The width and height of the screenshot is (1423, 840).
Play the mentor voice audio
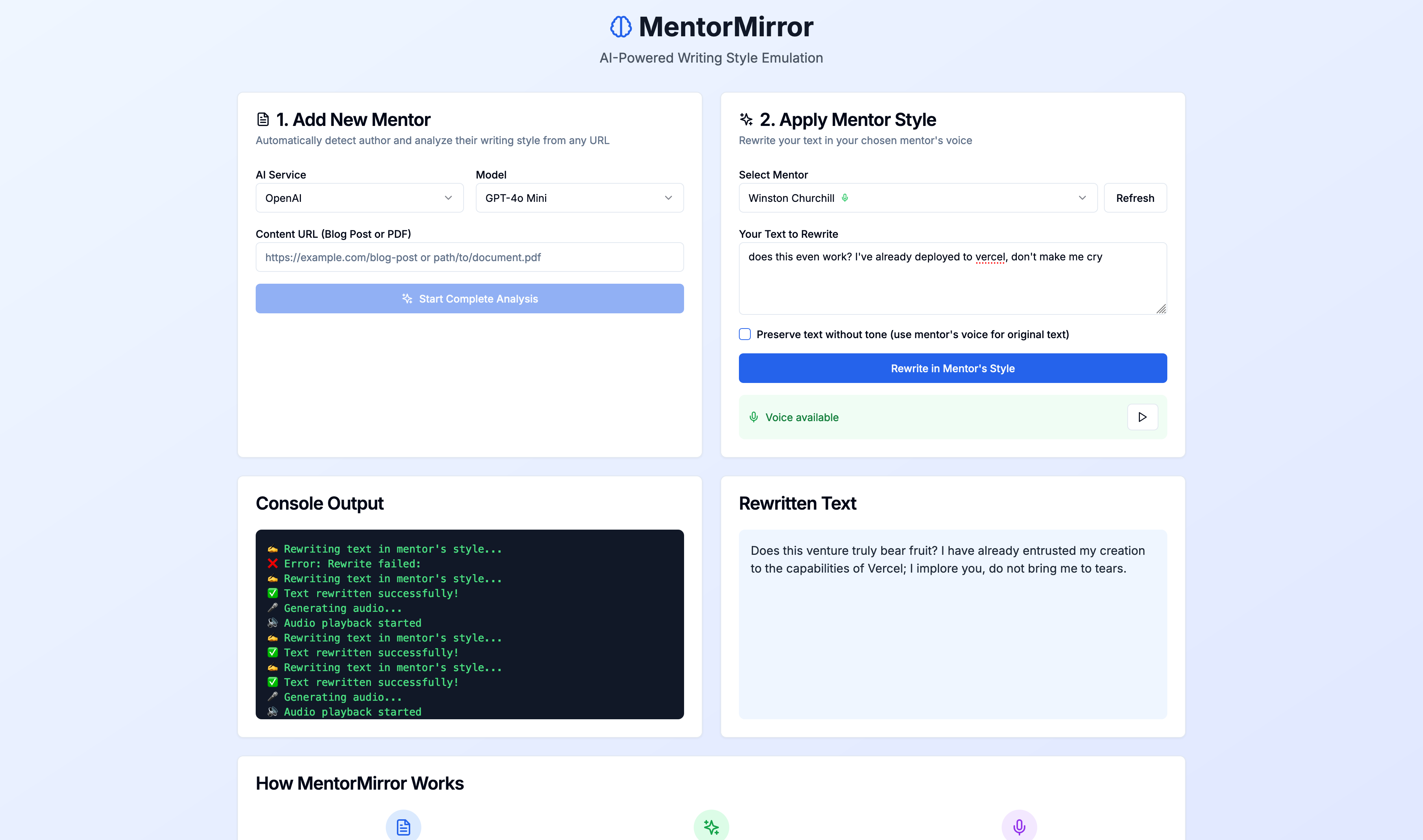pos(1142,417)
